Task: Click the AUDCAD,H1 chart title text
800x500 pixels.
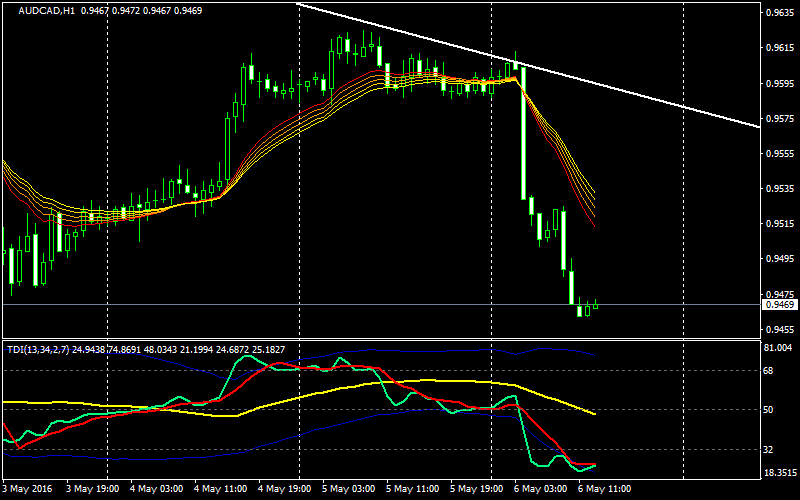Action: [45, 11]
